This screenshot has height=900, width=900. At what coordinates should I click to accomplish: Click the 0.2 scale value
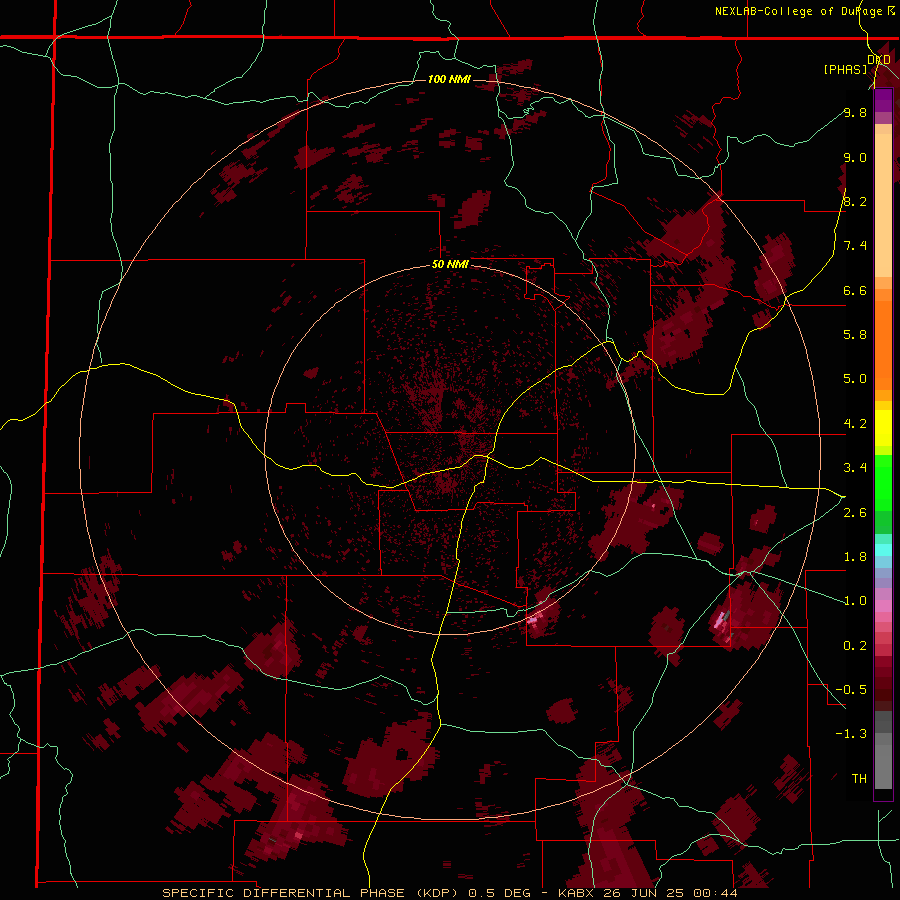855,646
